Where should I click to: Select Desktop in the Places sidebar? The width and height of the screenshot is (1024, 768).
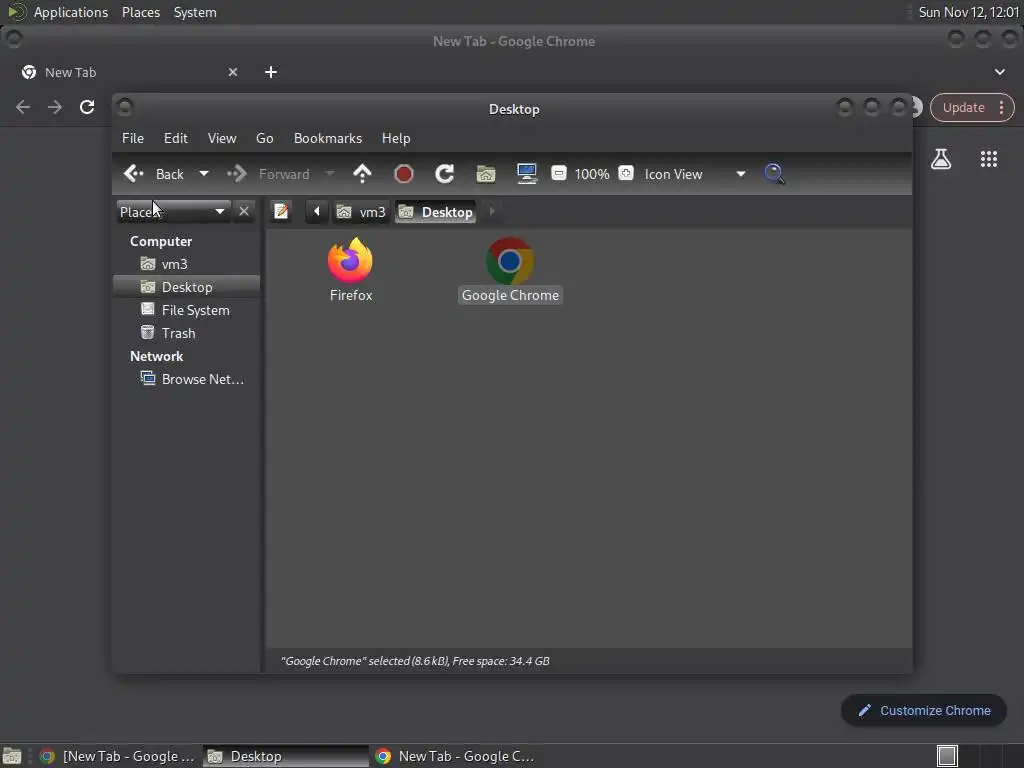click(x=187, y=287)
